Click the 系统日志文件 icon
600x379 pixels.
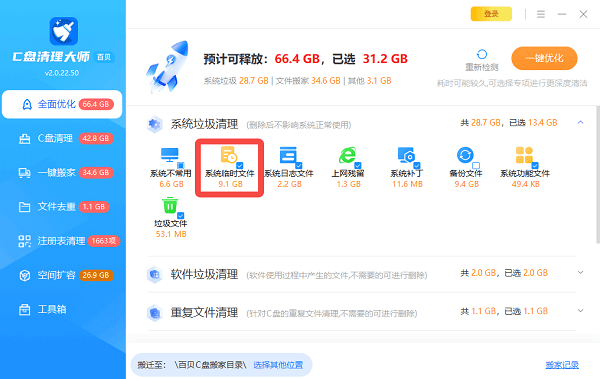tap(288, 155)
